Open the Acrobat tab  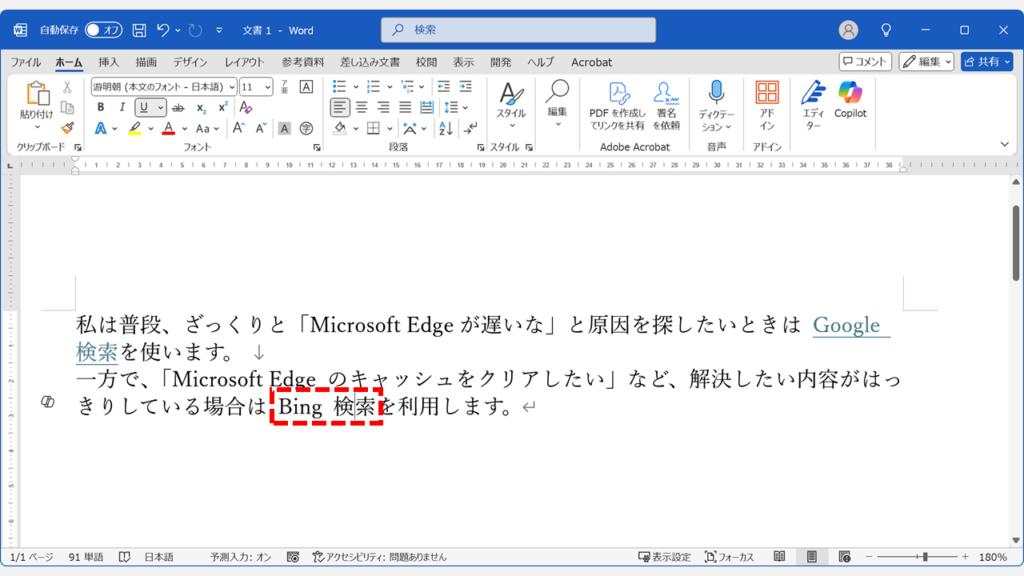592,62
